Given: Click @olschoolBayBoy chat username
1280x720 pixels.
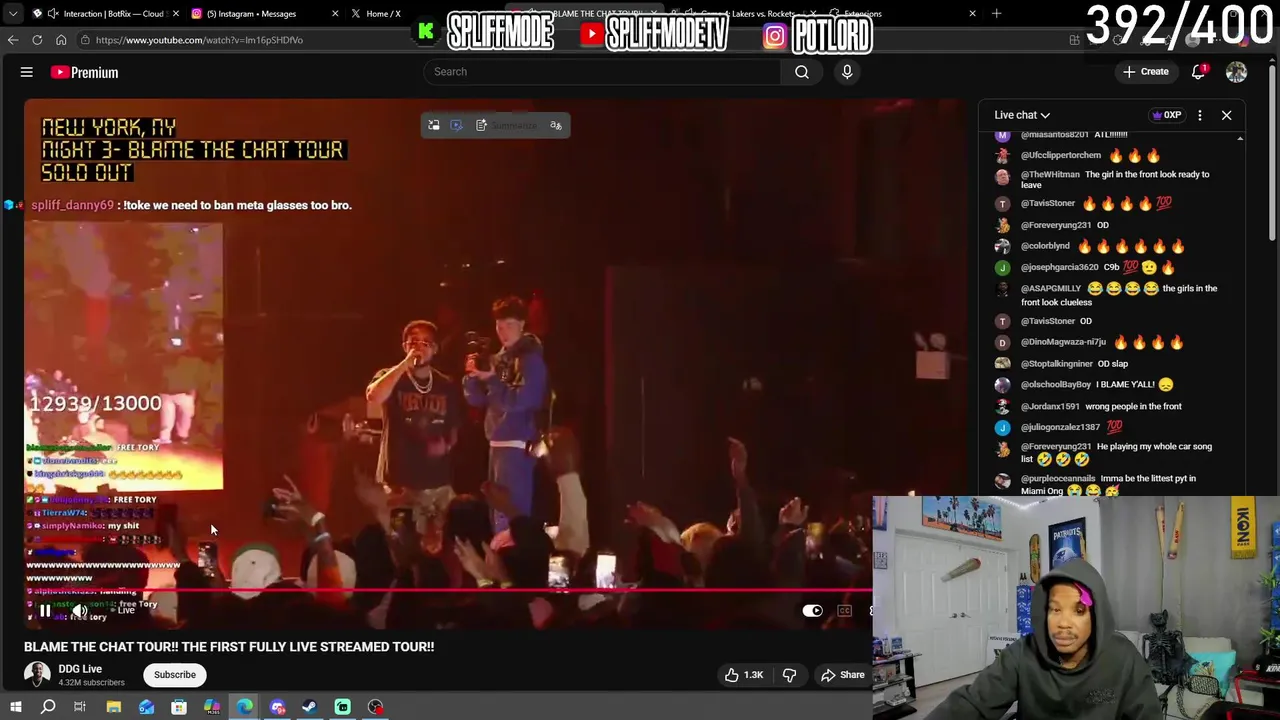Looking at the screenshot, I should (x=1056, y=384).
